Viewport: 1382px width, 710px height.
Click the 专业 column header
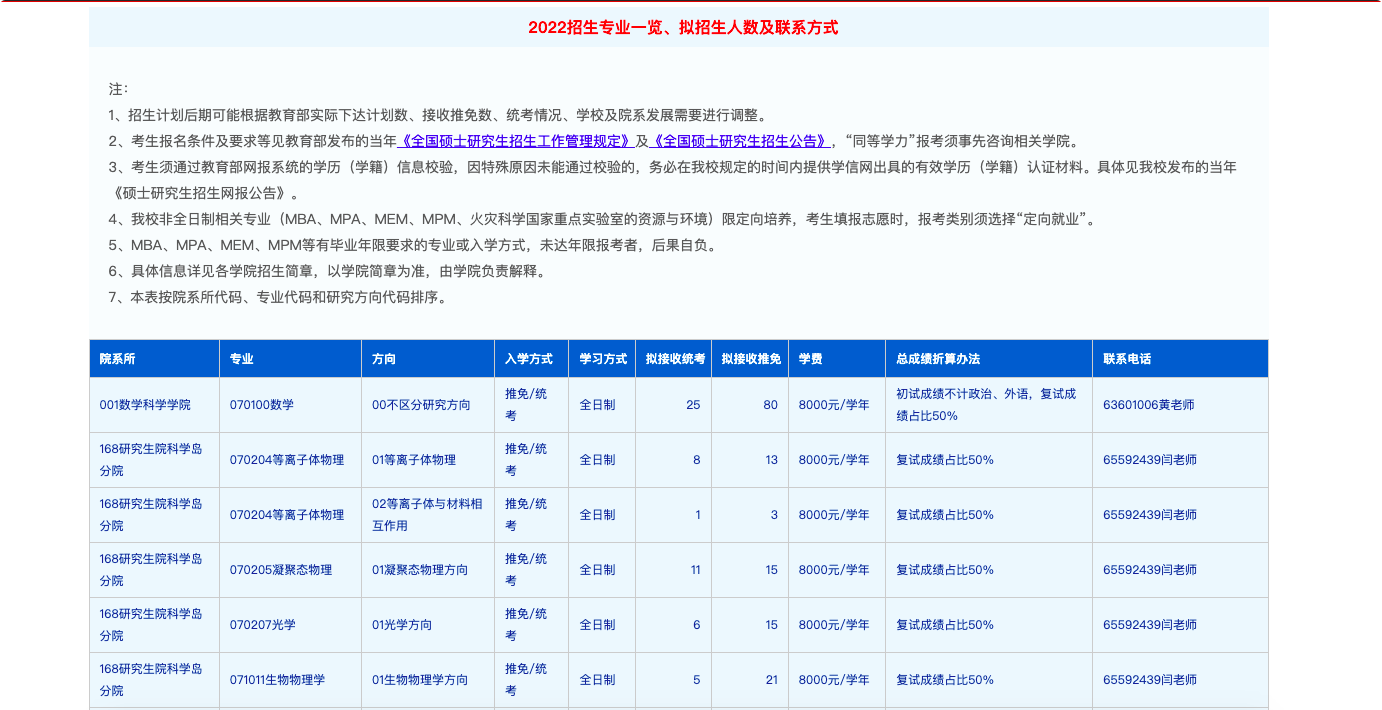pyautogui.click(x=242, y=359)
